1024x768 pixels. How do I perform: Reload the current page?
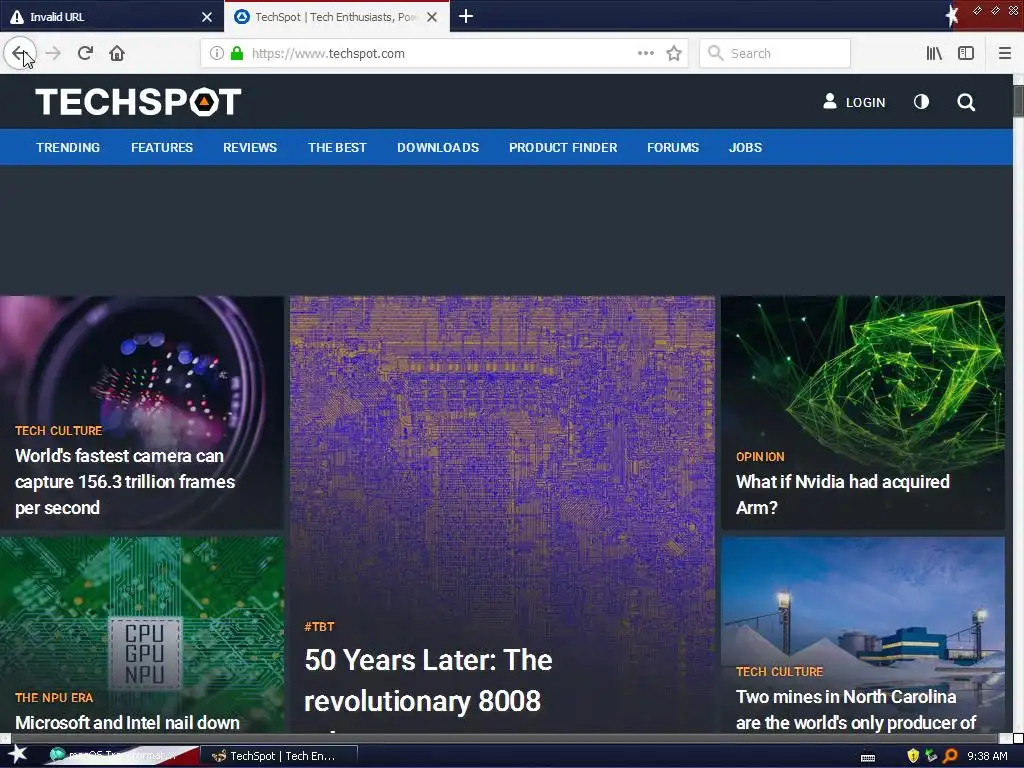coord(85,53)
